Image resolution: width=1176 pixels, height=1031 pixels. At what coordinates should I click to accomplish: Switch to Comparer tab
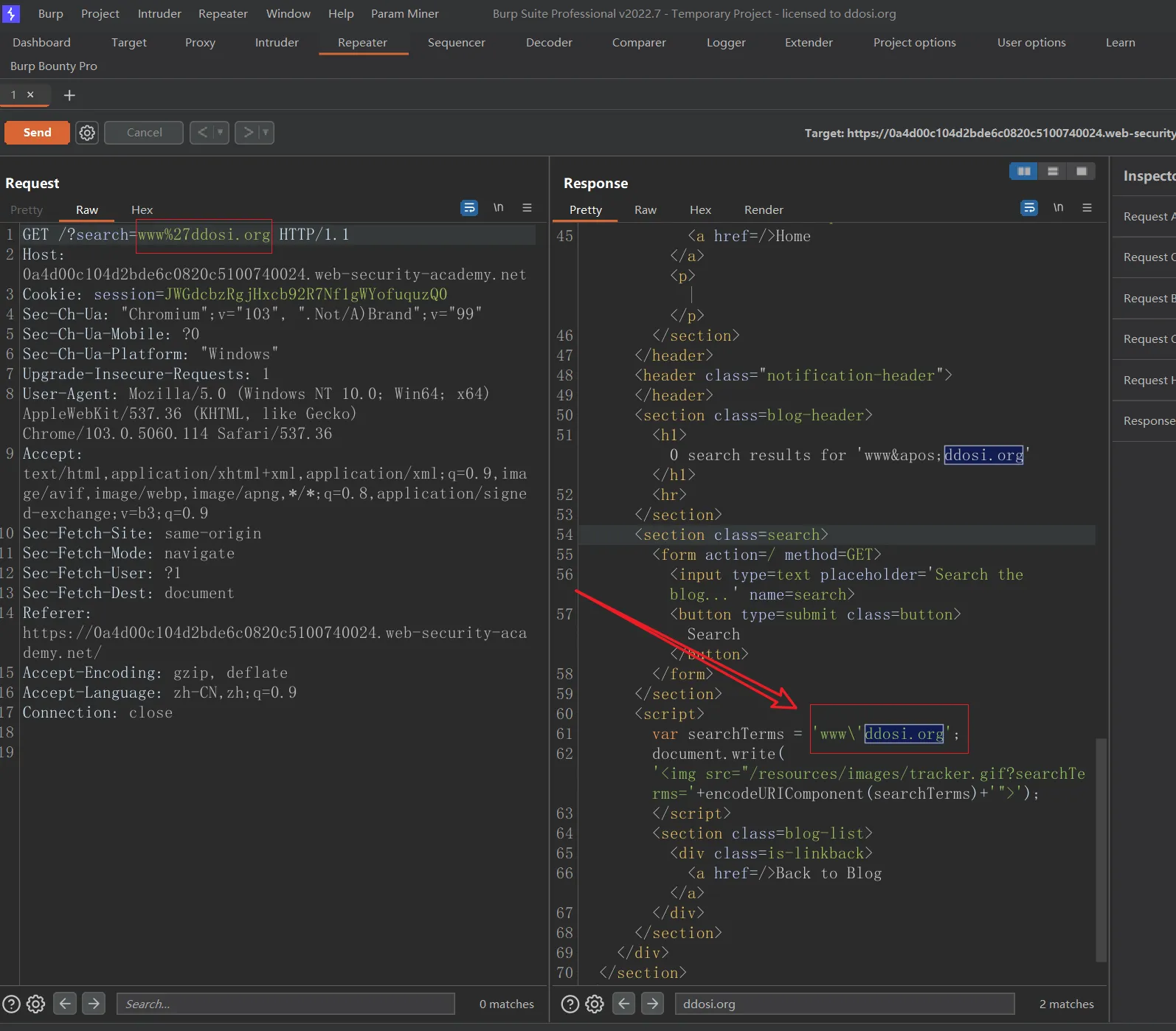click(x=639, y=42)
